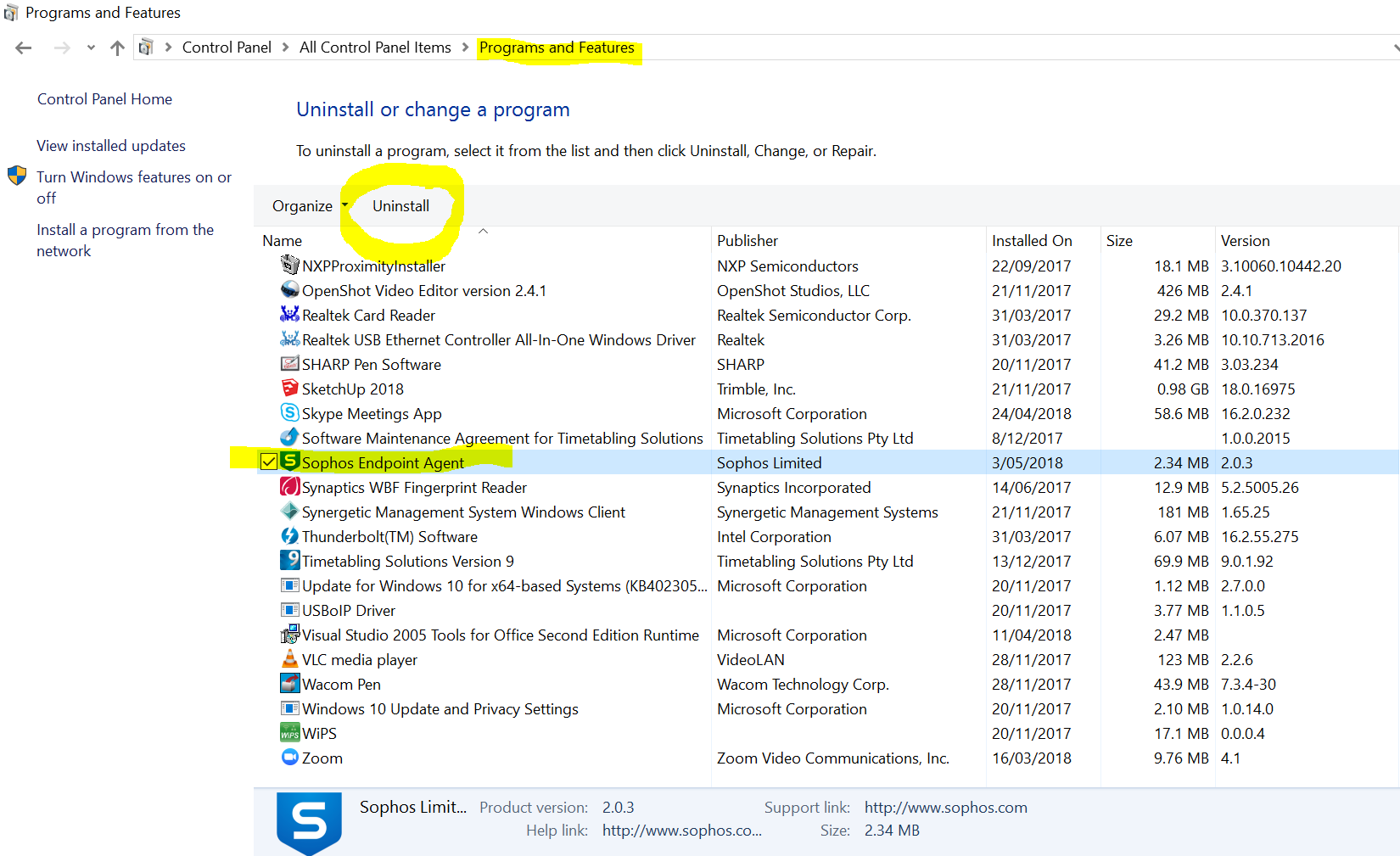The height and width of the screenshot is (856, 1400).
Task: Select the 0.98 GB size cell
Action: point(1184,389)
